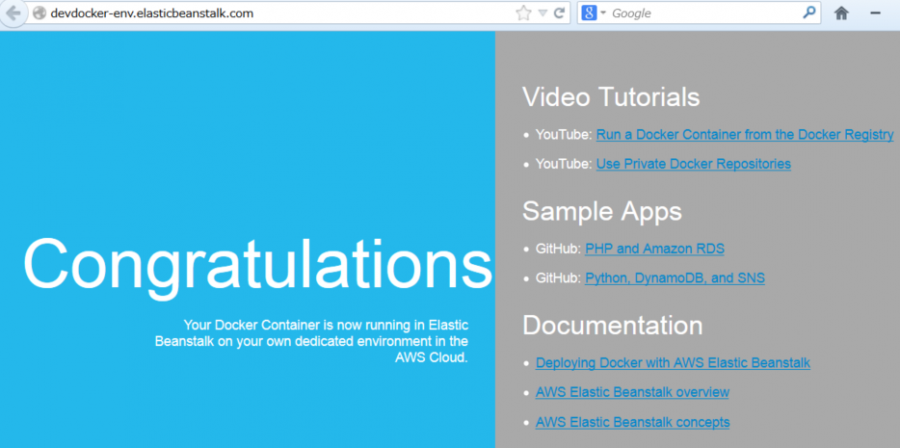The width and height of the screenshot is (900, 448).
Task: Click the magnifier search icon
Action: (x=809, y=12)
